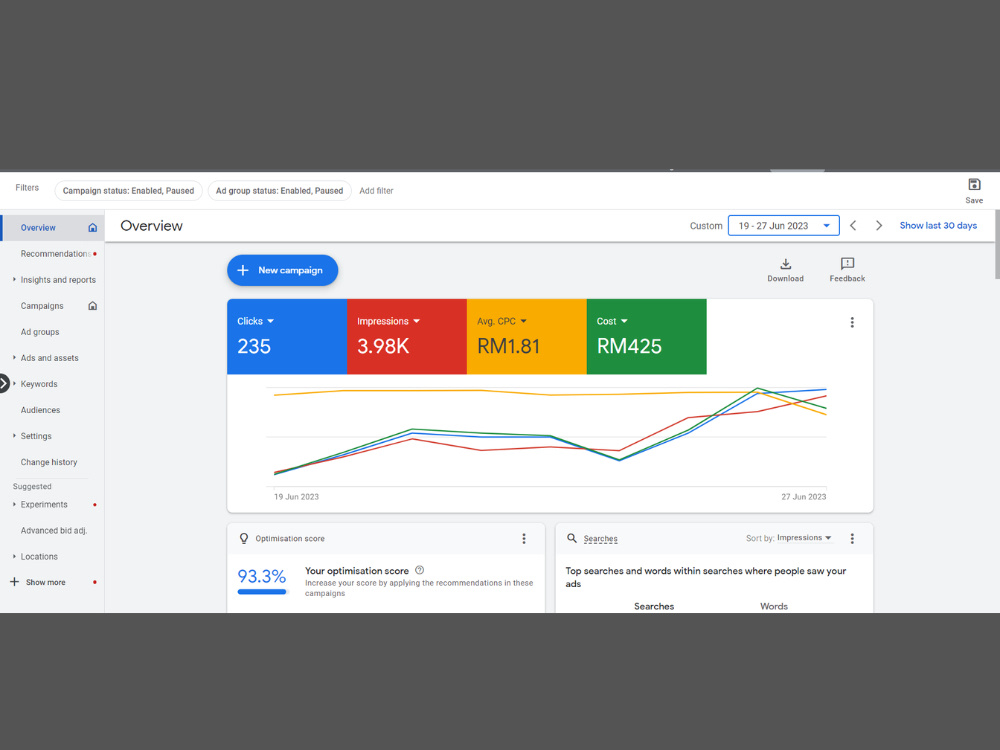Click the magnifier icon on Searches card
The width and height of the screenshot is (1000, 750).
point(571,538)
